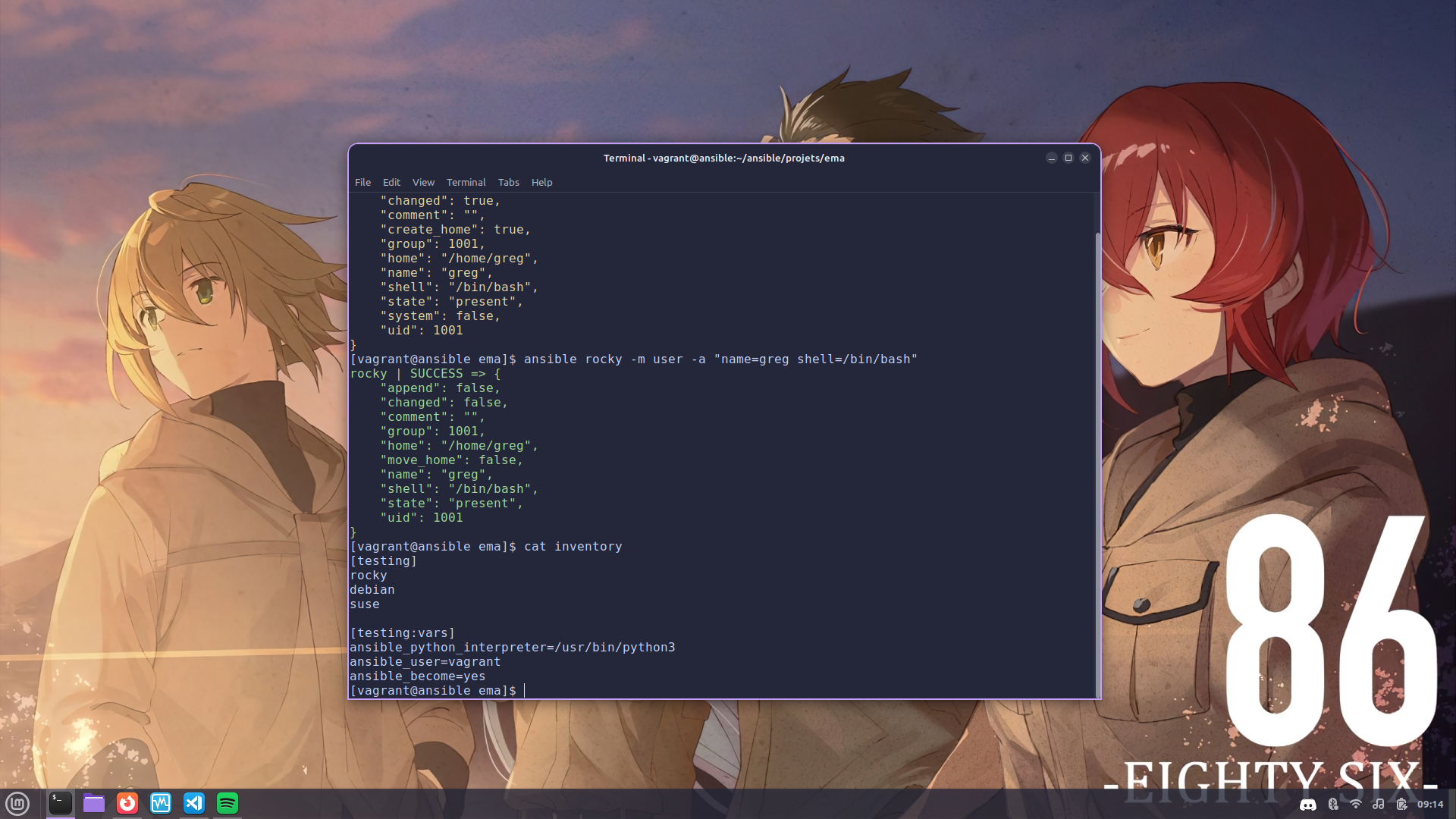Open the Linux Mint start menu

[17, 803]
